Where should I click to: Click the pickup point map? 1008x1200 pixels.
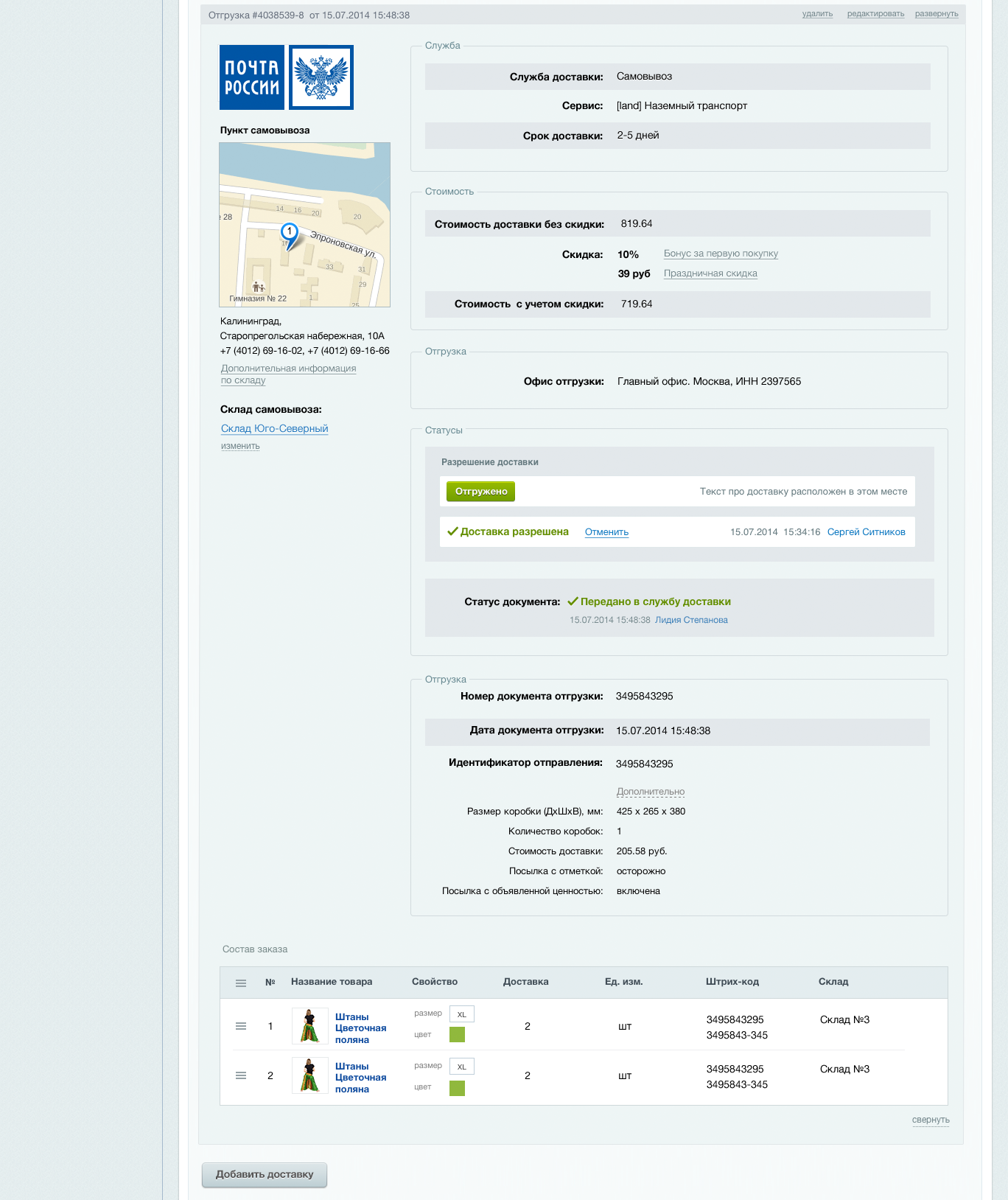(x=304, y=225)
